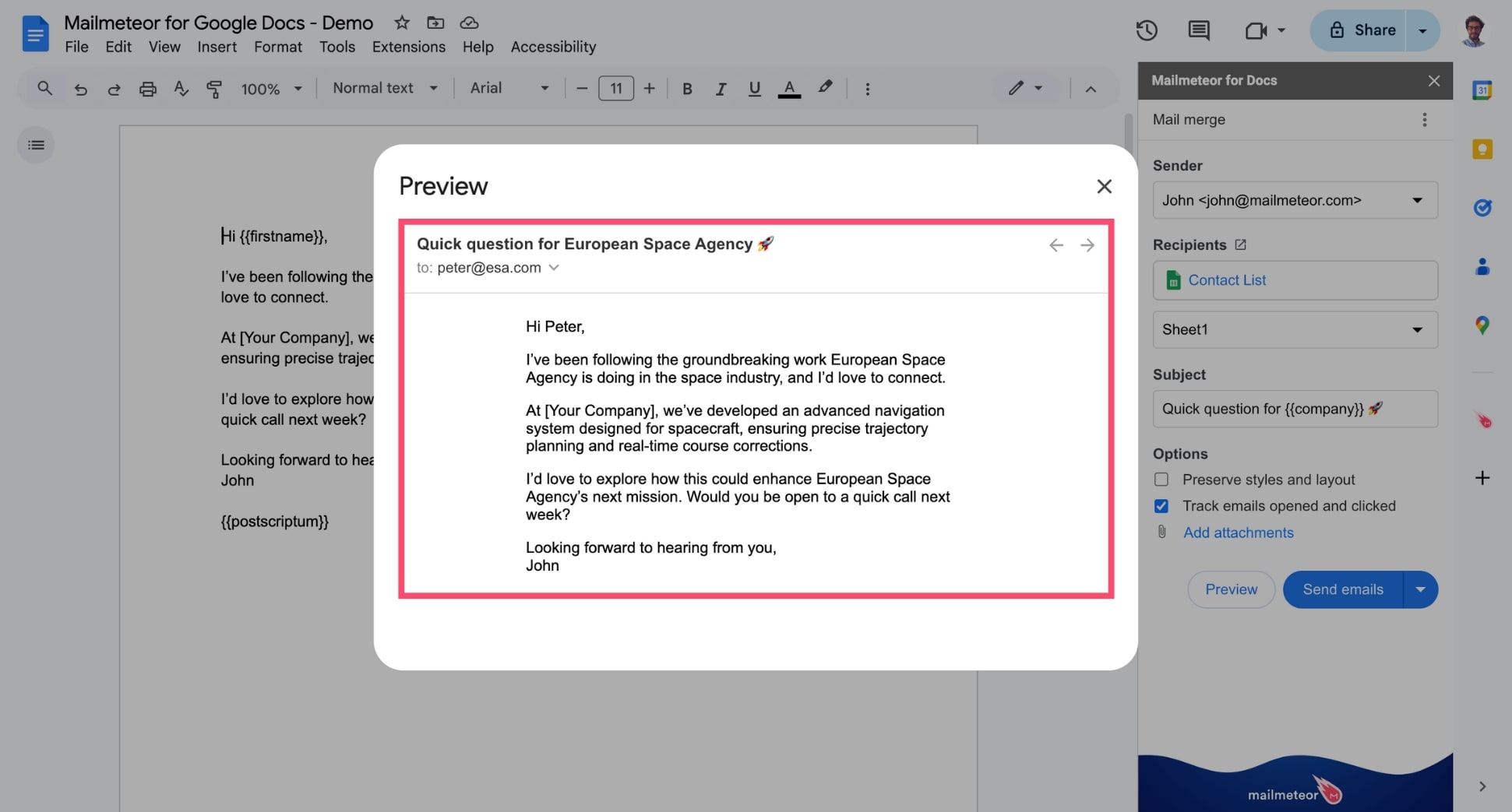Redo the last action
This screenshot has width=1512, height=812.
coord(114,89)
